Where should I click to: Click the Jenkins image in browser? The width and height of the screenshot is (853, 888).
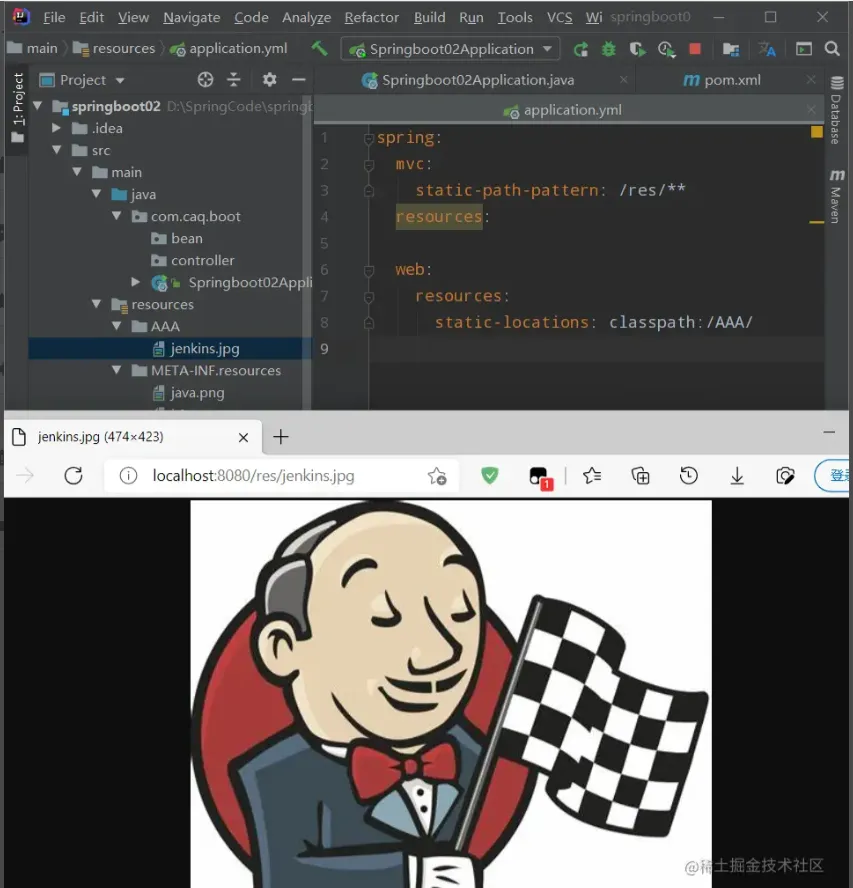451,694
